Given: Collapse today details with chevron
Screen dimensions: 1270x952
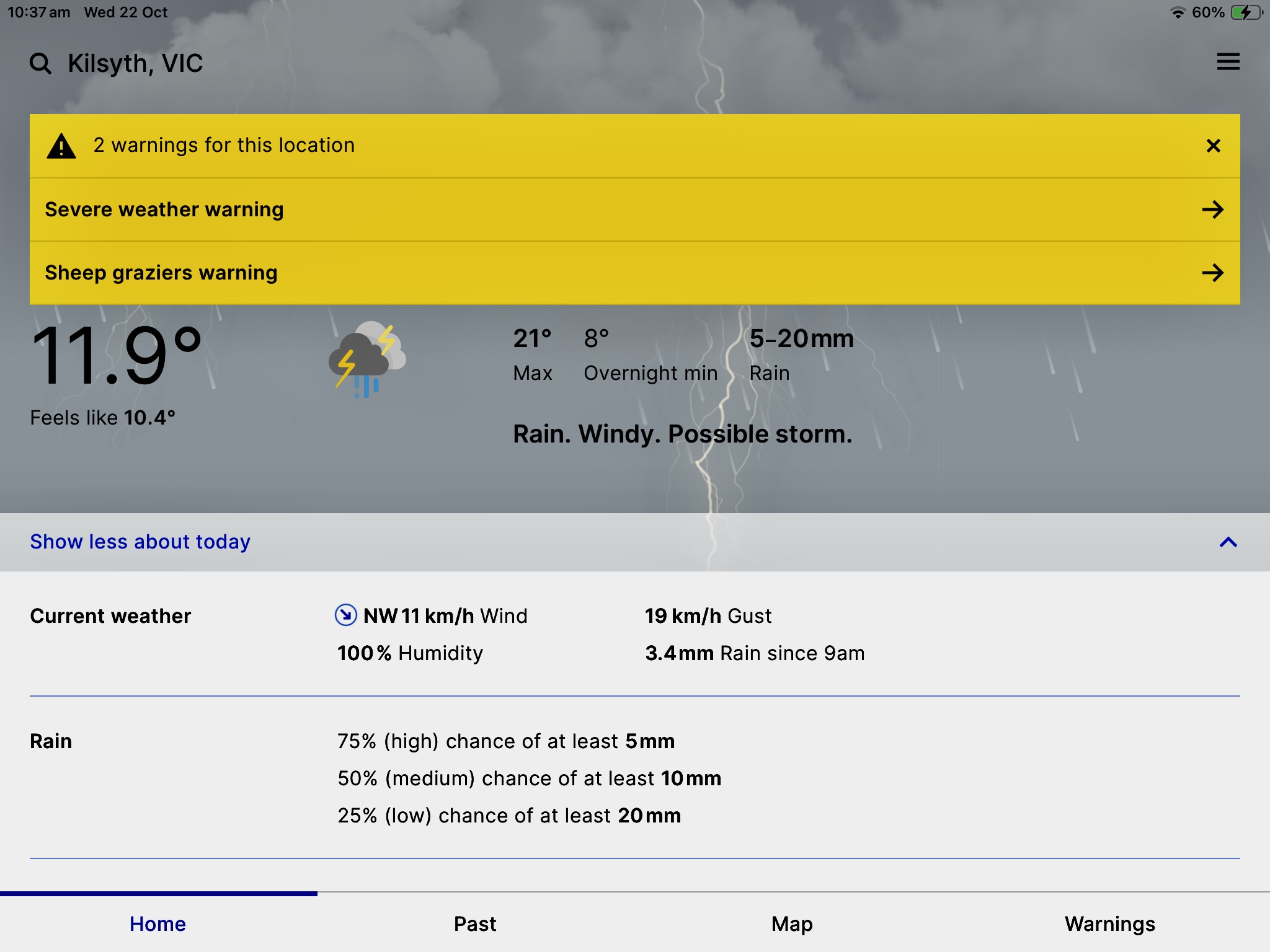Looking at the screenshot, I should click(1228, 542).
